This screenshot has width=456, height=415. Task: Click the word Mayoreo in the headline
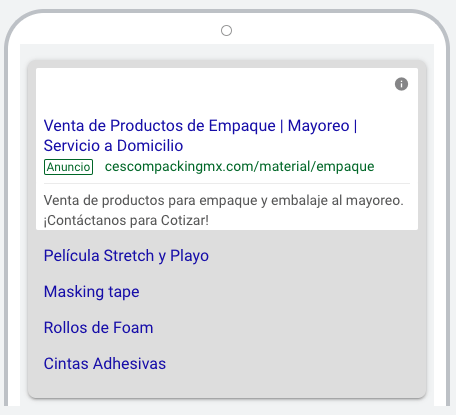318,126
